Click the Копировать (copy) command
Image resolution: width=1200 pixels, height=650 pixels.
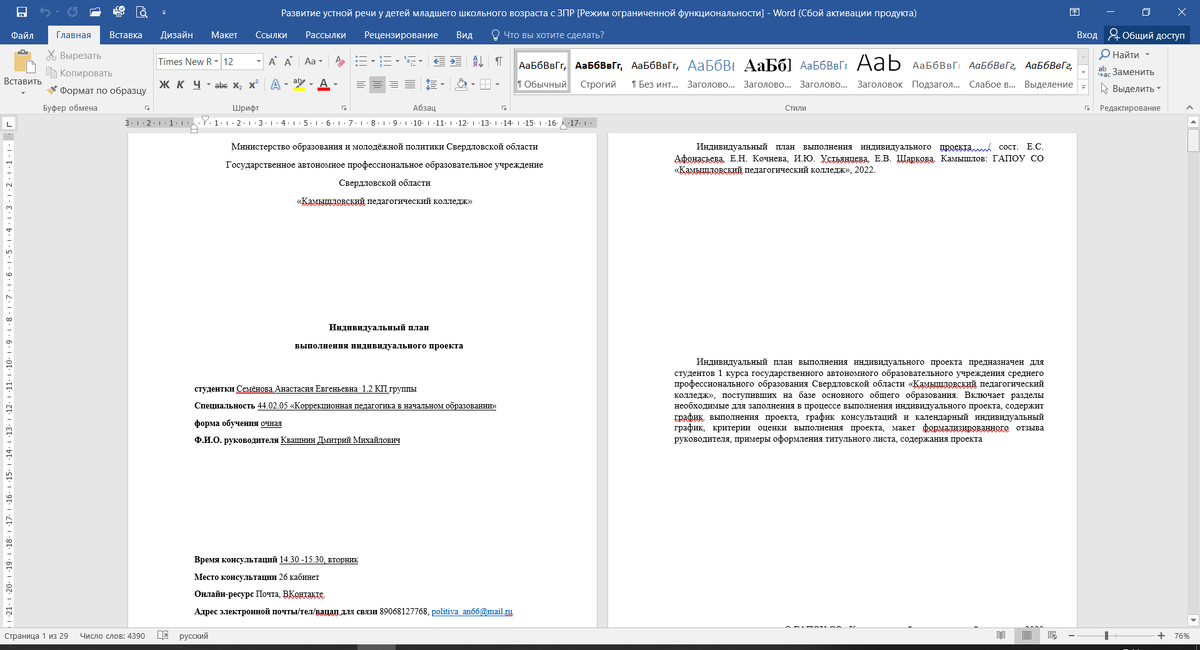pos(78,73)
